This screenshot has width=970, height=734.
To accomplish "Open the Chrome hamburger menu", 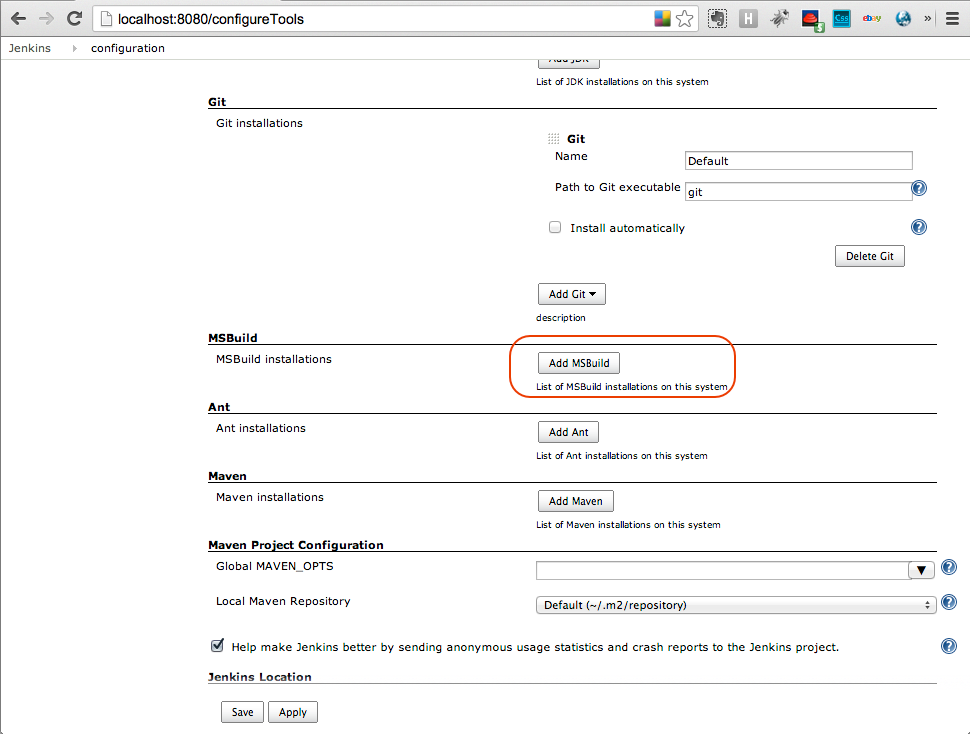I will [x=953, y=19].
